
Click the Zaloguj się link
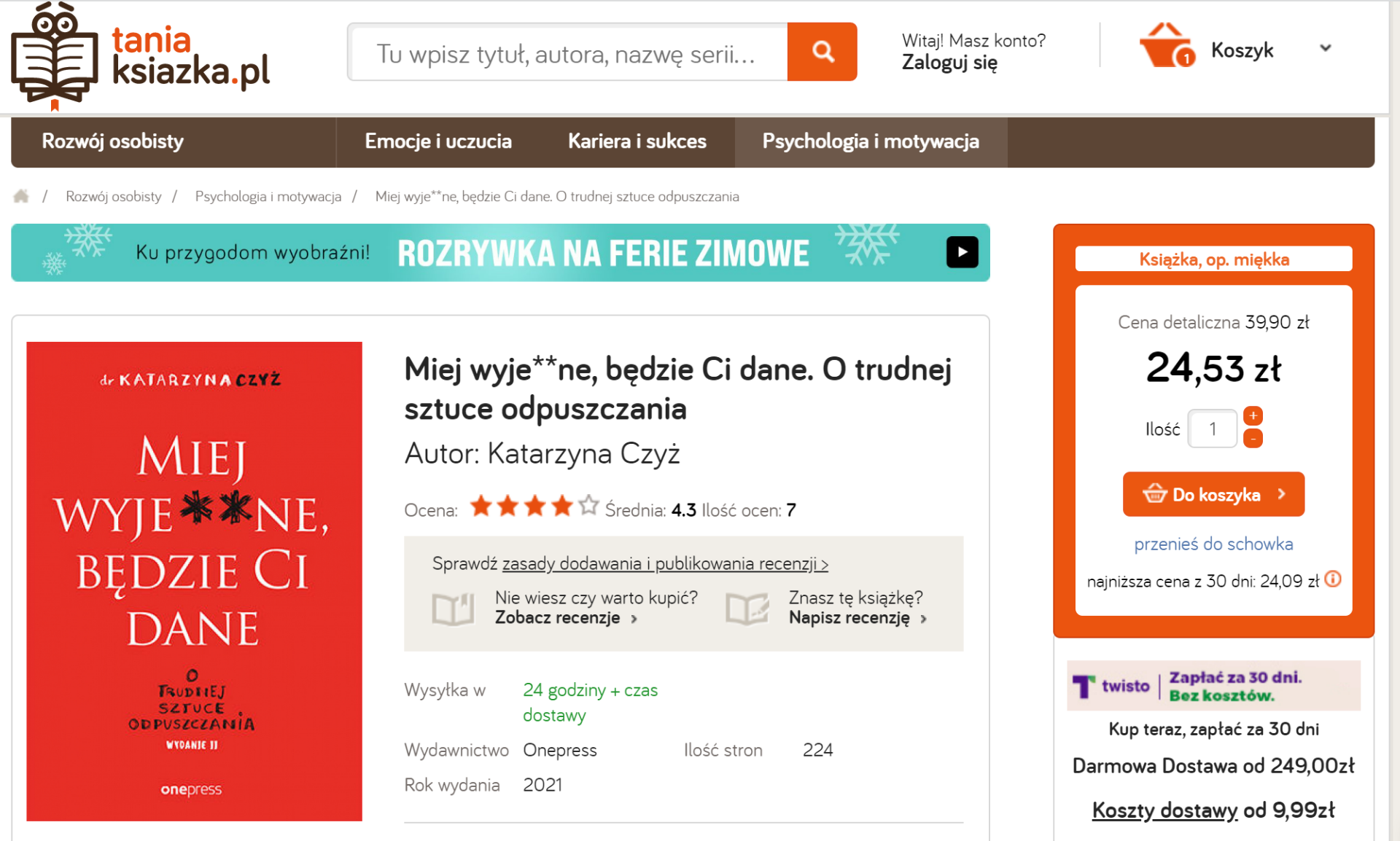(949, 63)
